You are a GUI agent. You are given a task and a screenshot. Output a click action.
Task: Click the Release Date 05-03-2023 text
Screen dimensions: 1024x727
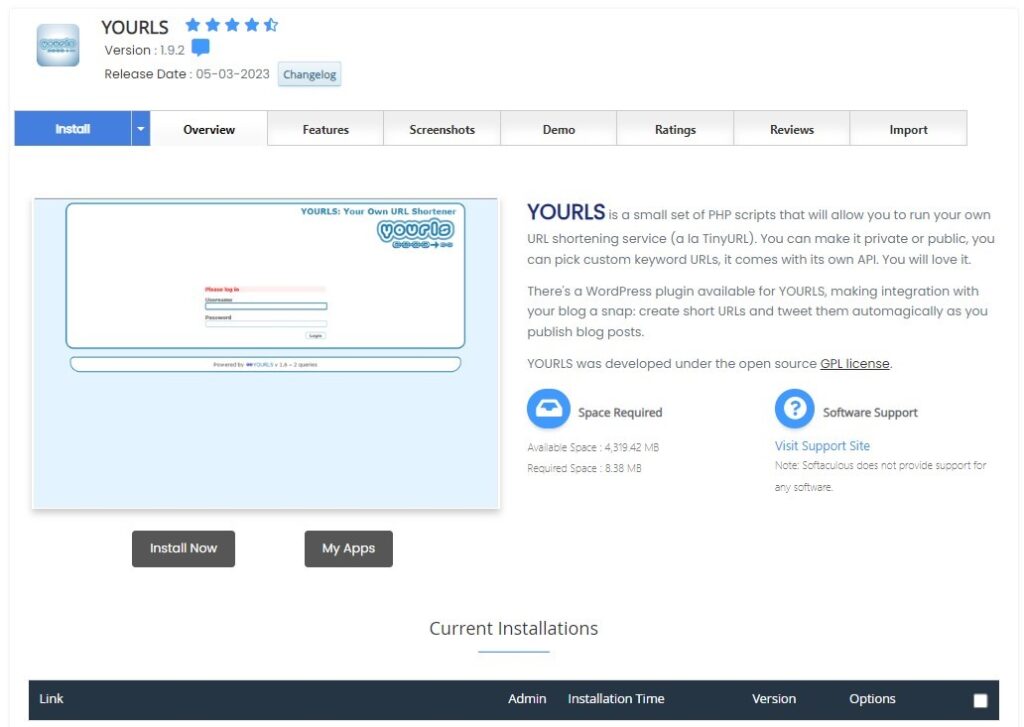(187, 74)
